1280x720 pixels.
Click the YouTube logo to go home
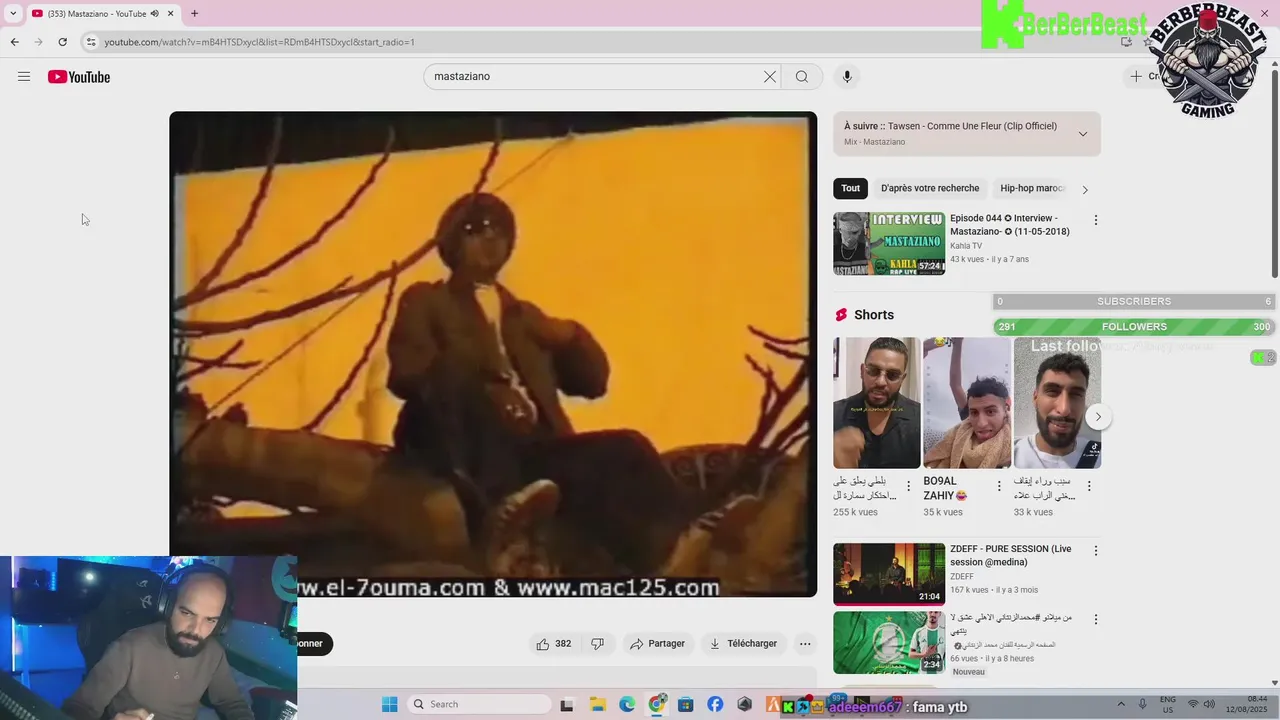coord(79,77)
